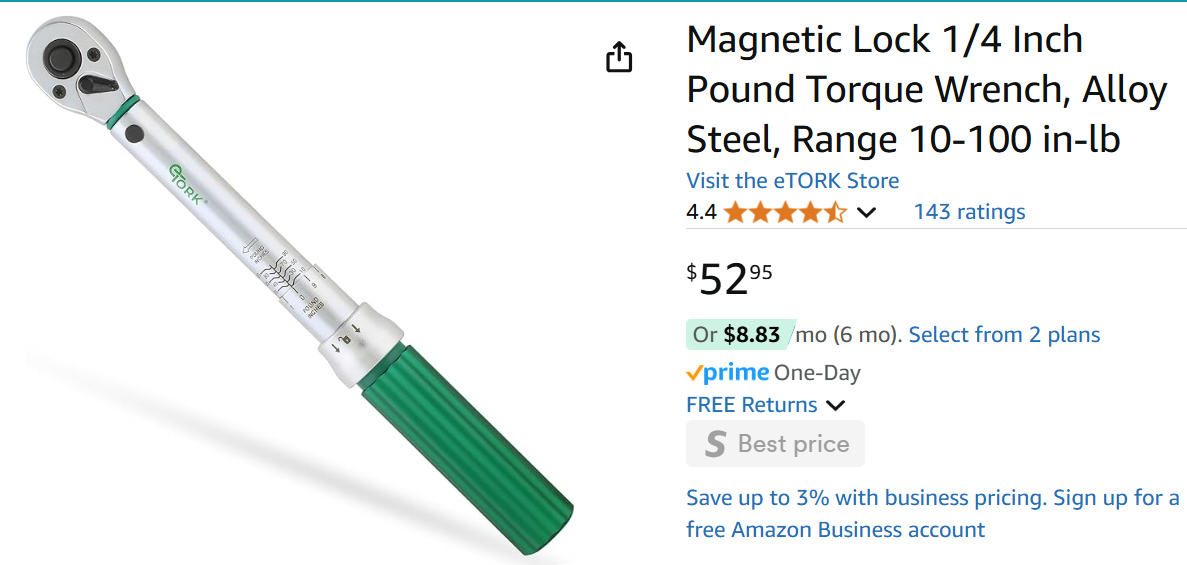Click the Best price button
The width and height of the screenshot is (1187, 565).
coord(775,444)
